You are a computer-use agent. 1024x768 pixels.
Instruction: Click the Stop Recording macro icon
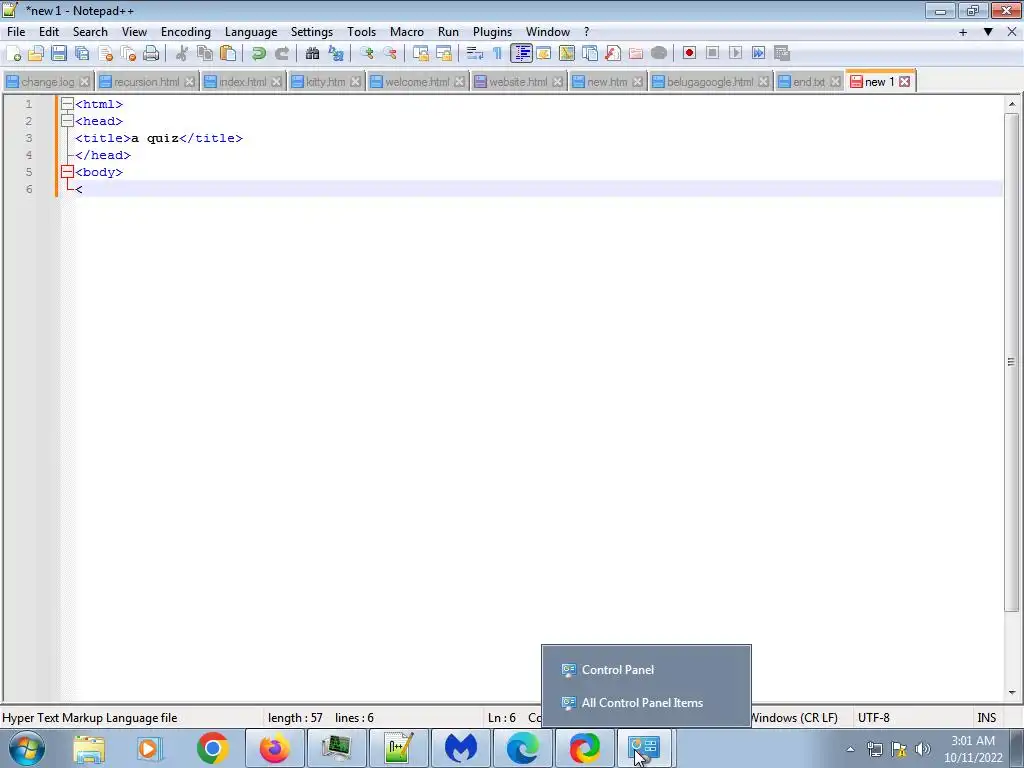[x=712, y=54]
